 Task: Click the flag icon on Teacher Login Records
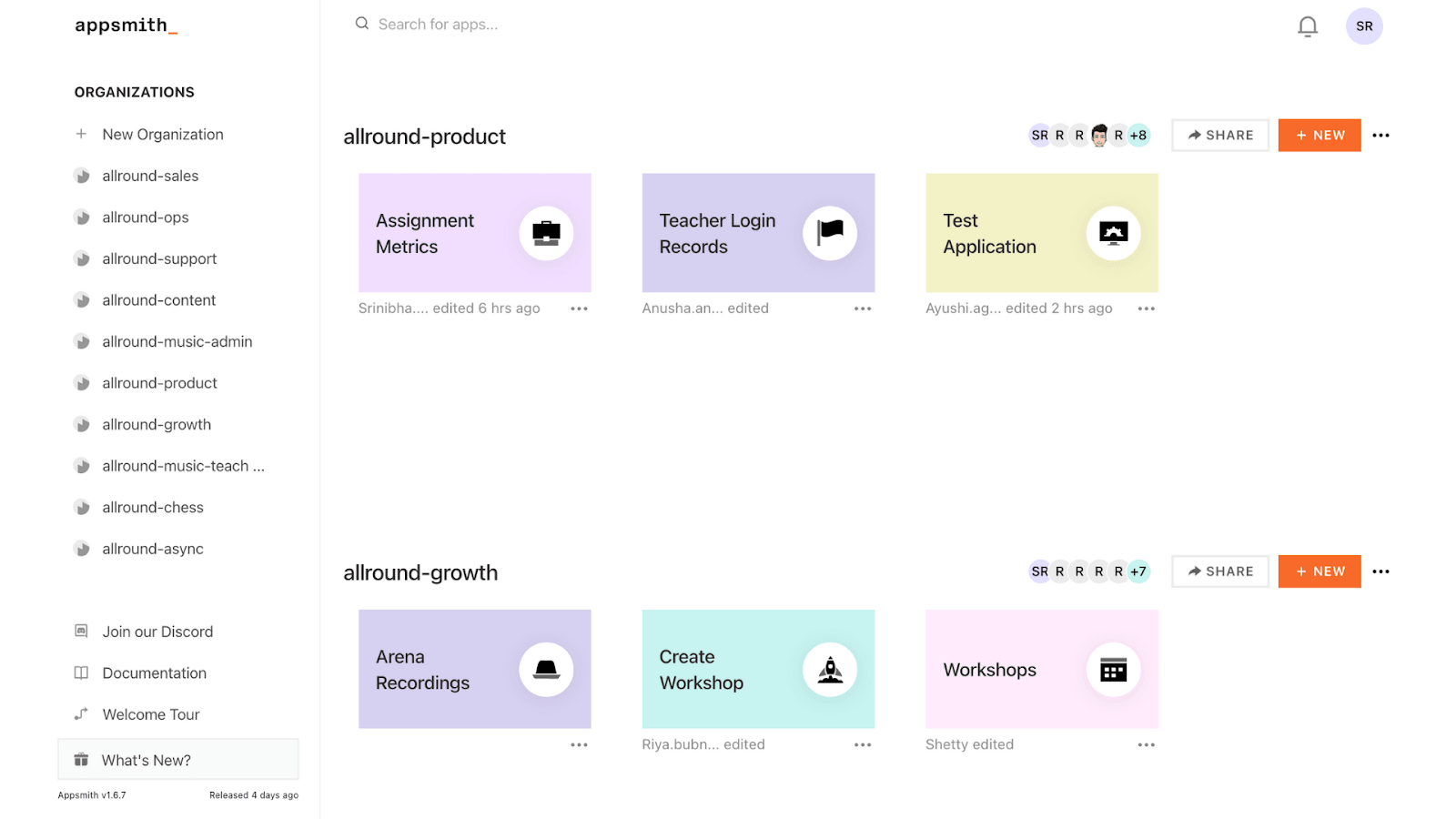829,234
